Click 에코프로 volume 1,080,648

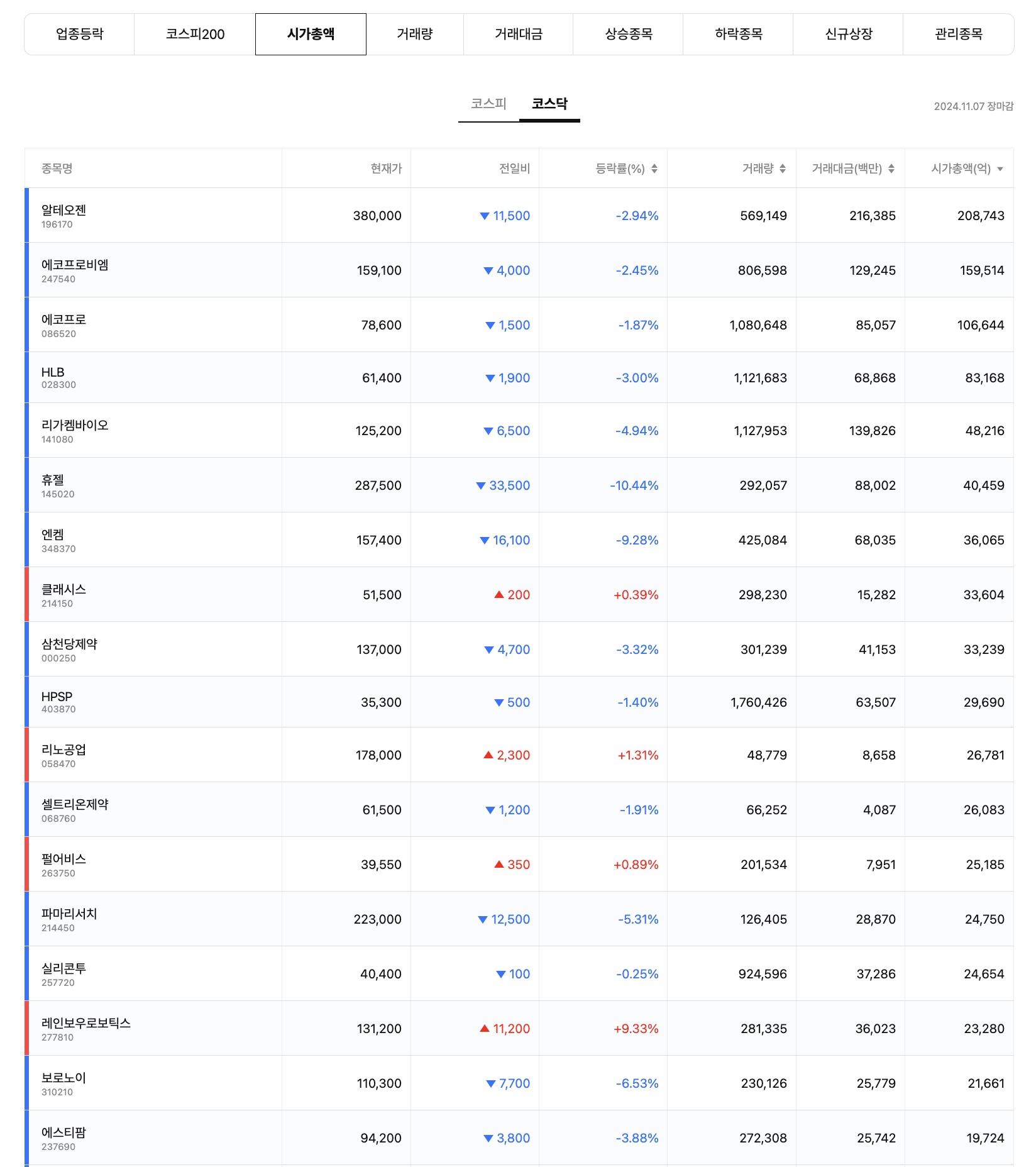[x=758, y=325]
